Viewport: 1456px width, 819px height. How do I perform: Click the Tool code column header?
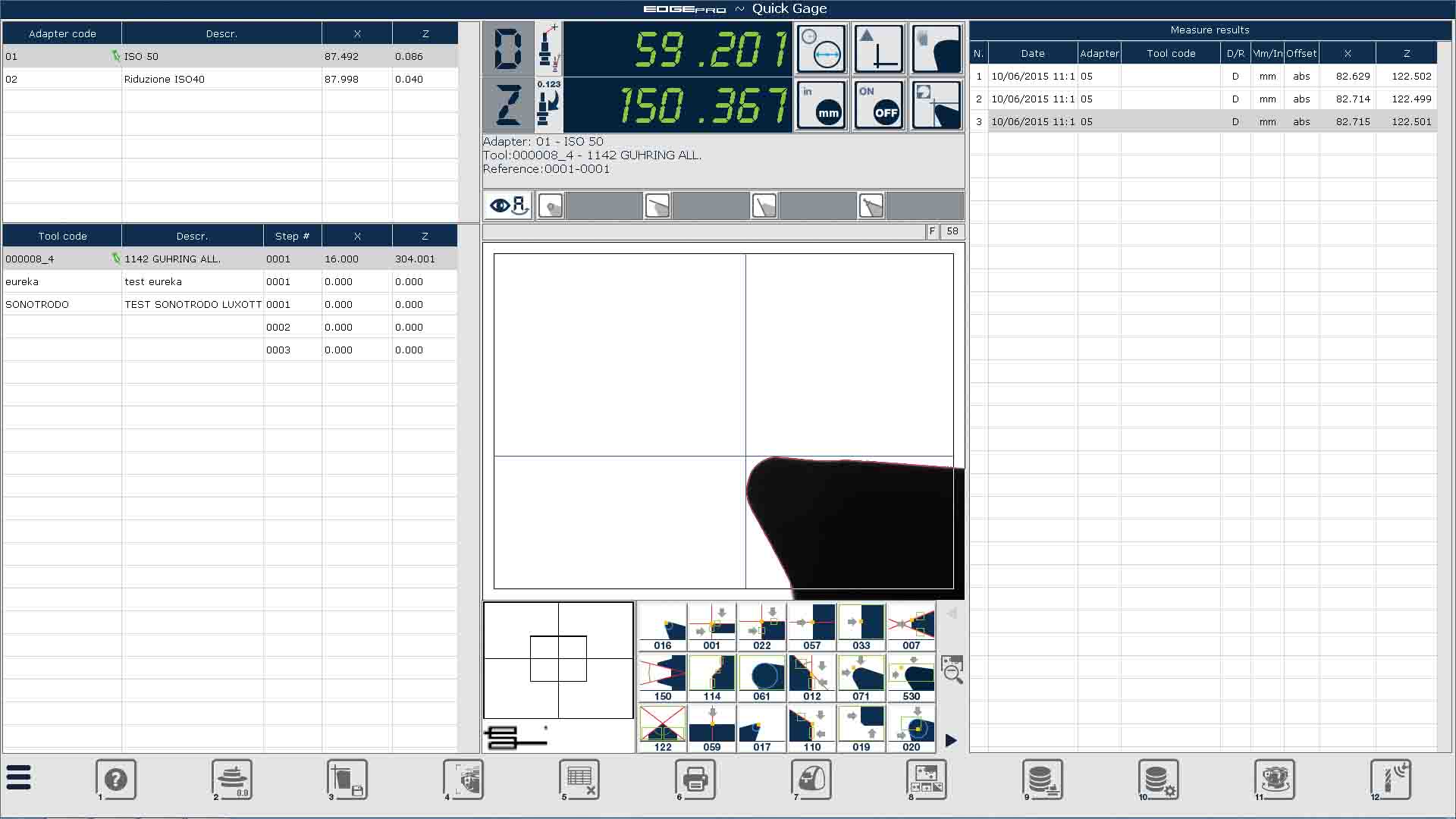pyautogui.click(x=62, y=236)
